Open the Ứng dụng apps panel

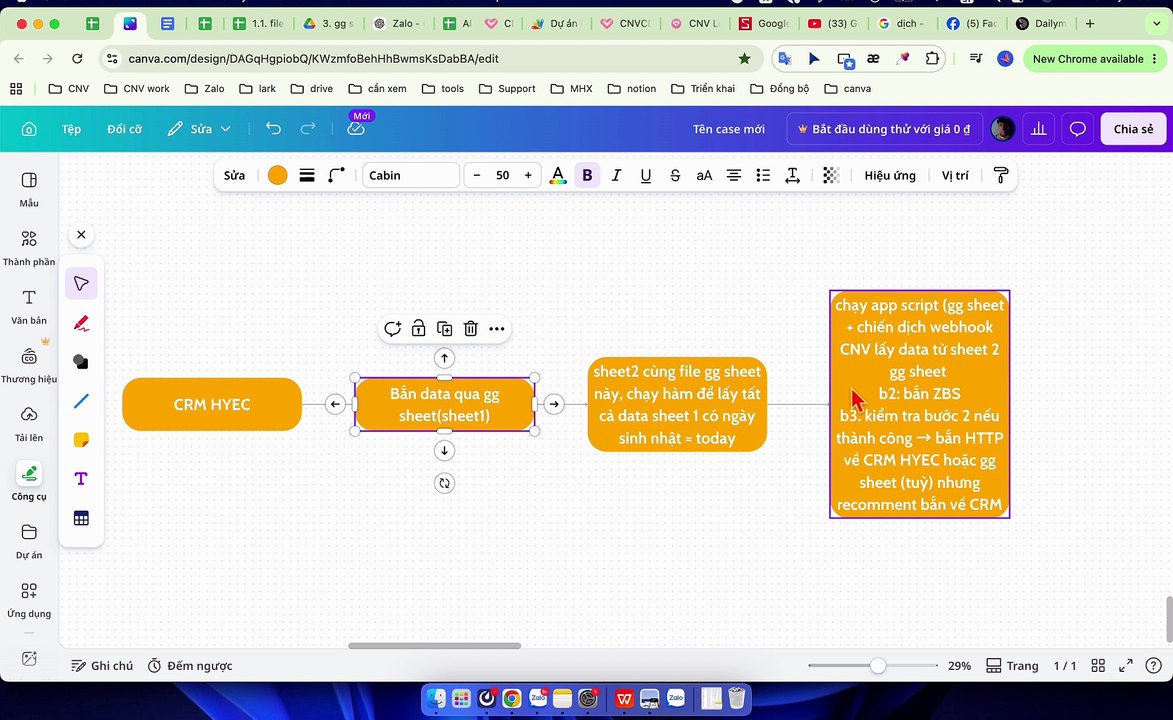[29, 600]
